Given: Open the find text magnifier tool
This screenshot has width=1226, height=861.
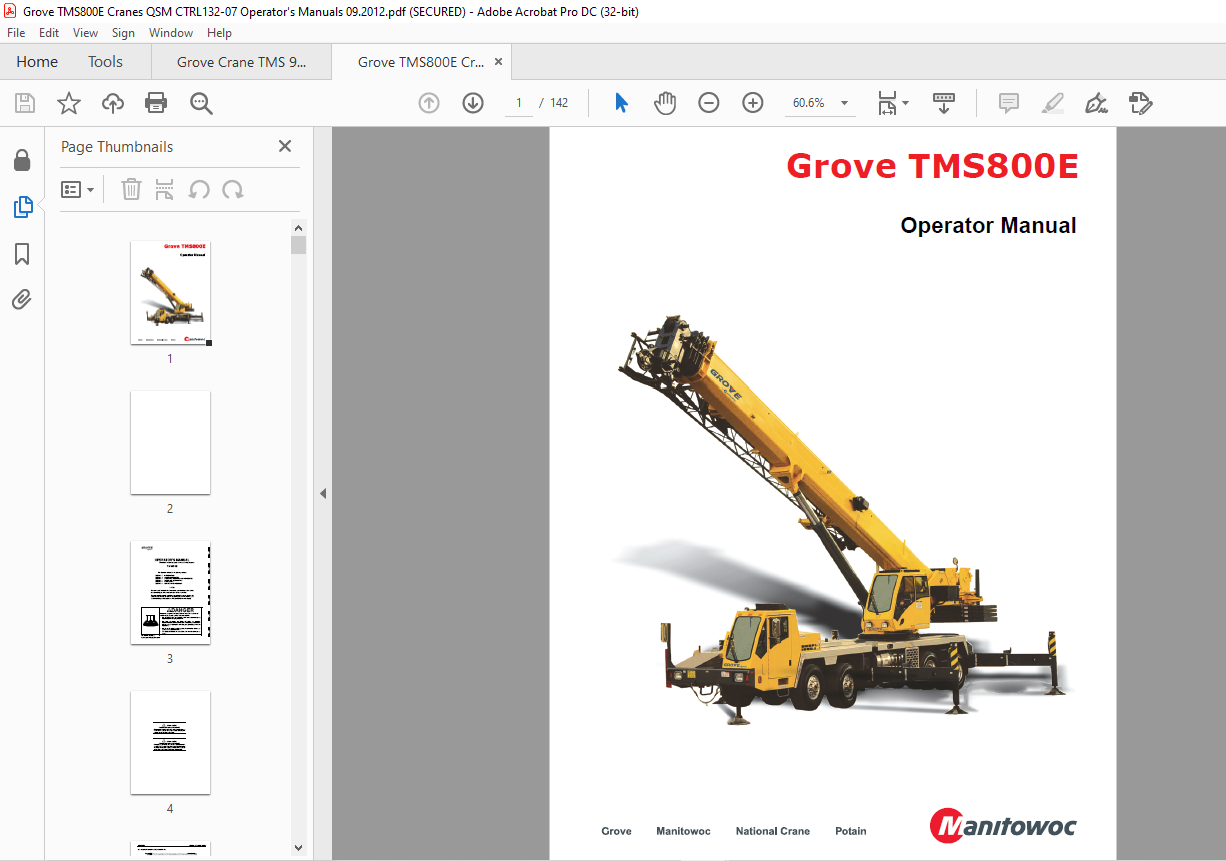Looking at the screenshot, I should coord(201,103).
